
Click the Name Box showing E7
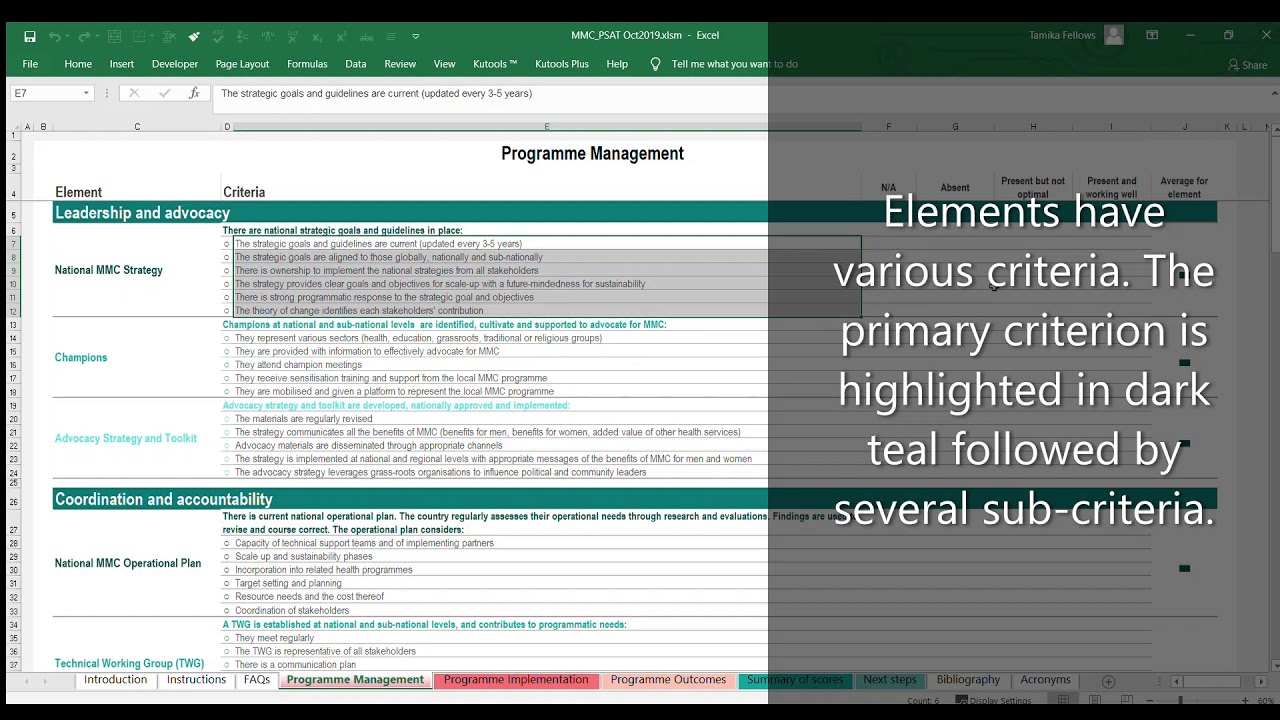tap(45, 93)
